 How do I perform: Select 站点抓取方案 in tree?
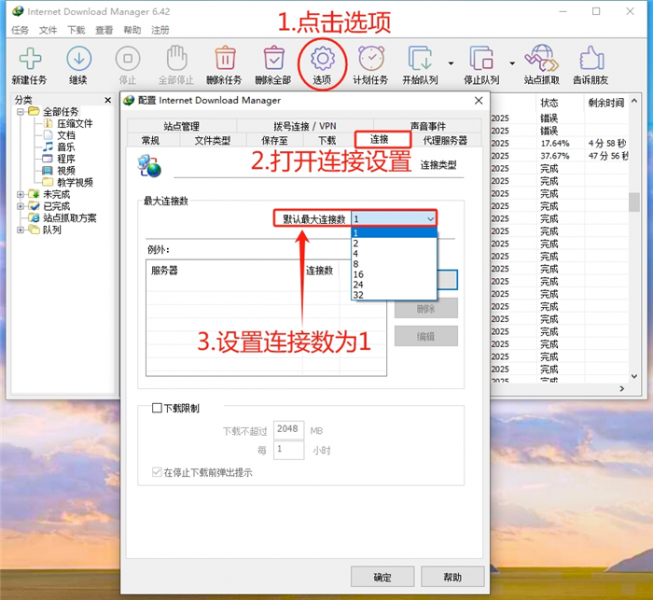(x=70, y=218)
